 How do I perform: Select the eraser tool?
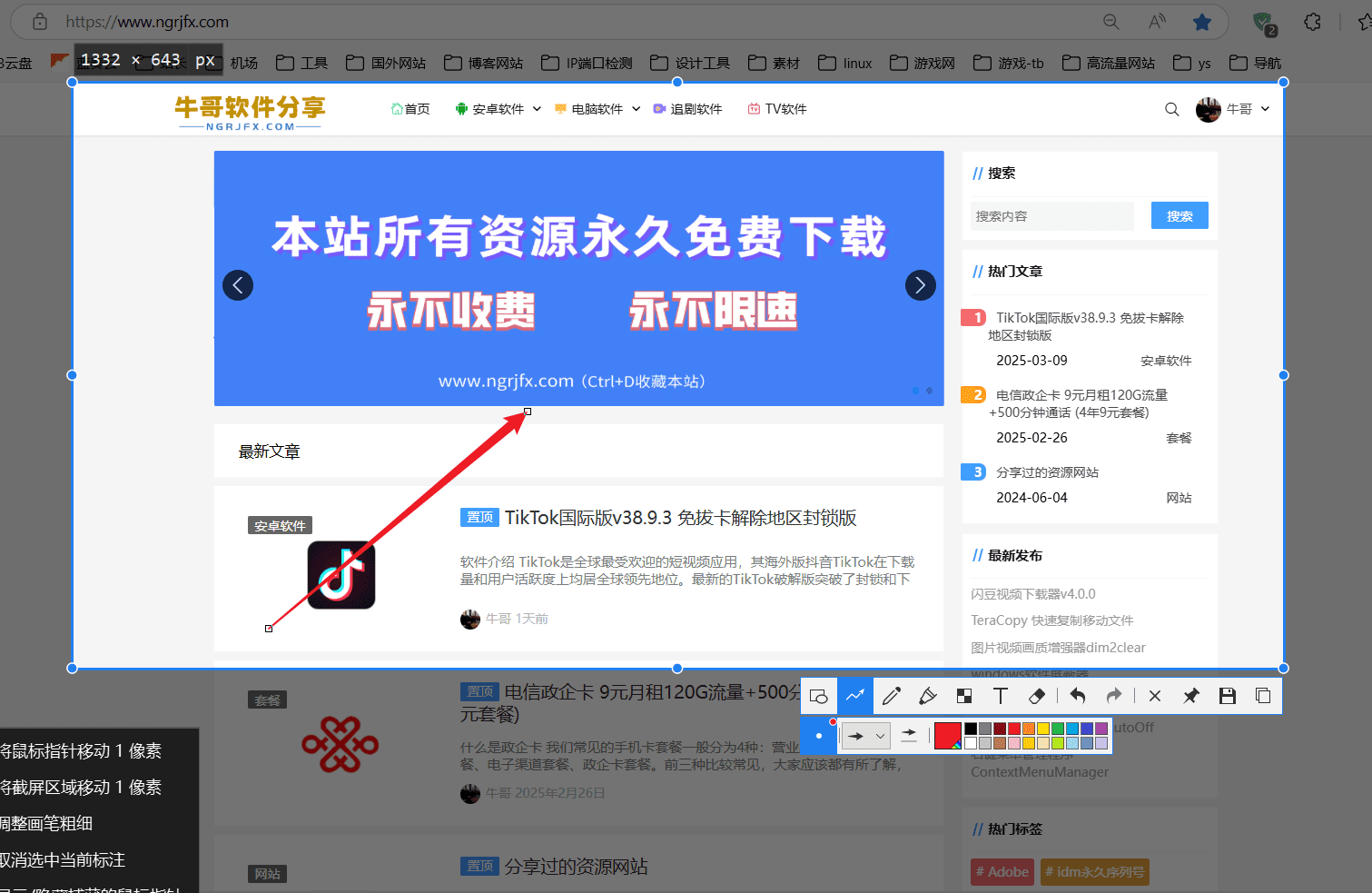(x=1036, y=696)
